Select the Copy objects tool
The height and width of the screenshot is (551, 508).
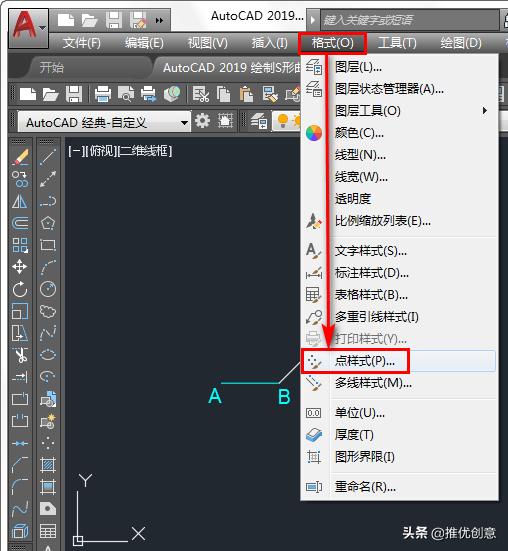tap(20, 179)
